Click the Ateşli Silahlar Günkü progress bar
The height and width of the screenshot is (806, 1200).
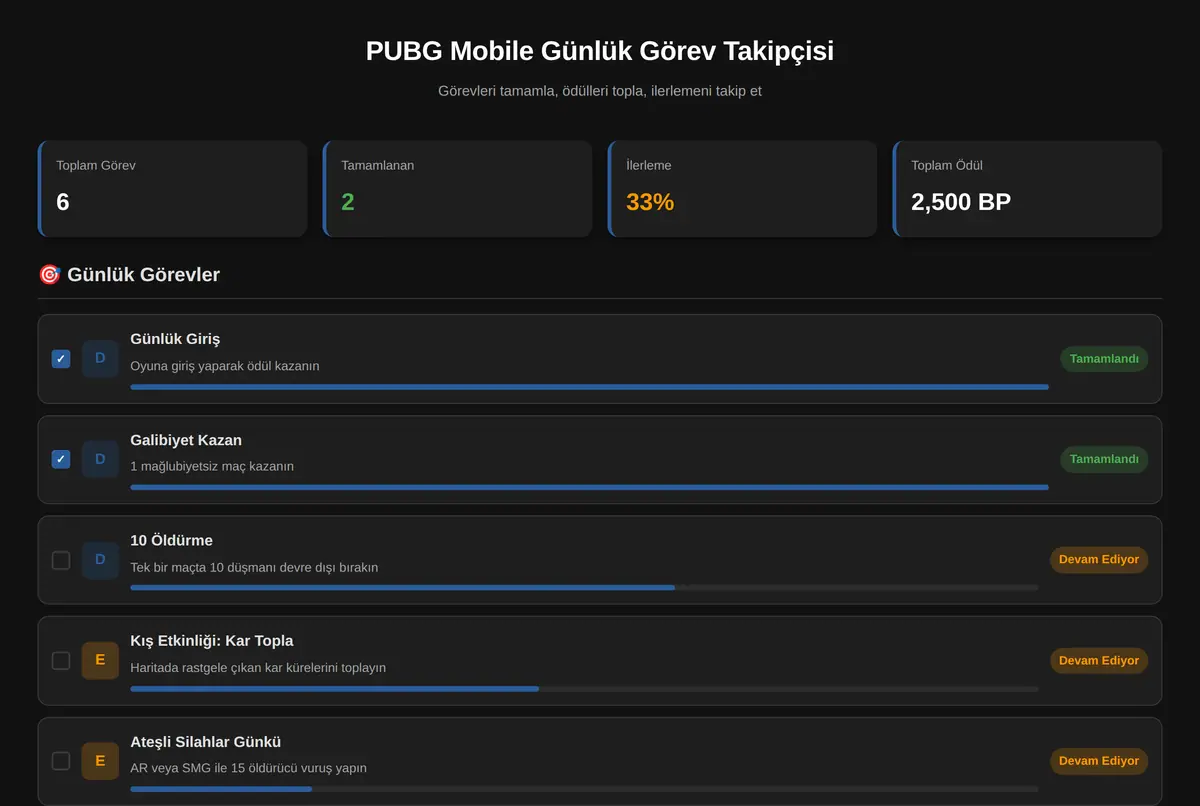(584, 789)
